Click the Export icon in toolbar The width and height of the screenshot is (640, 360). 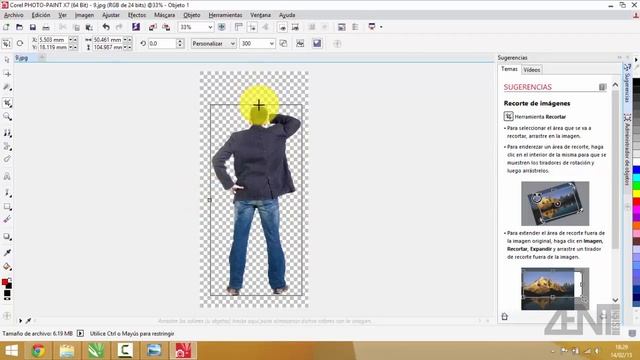(166, 27)
